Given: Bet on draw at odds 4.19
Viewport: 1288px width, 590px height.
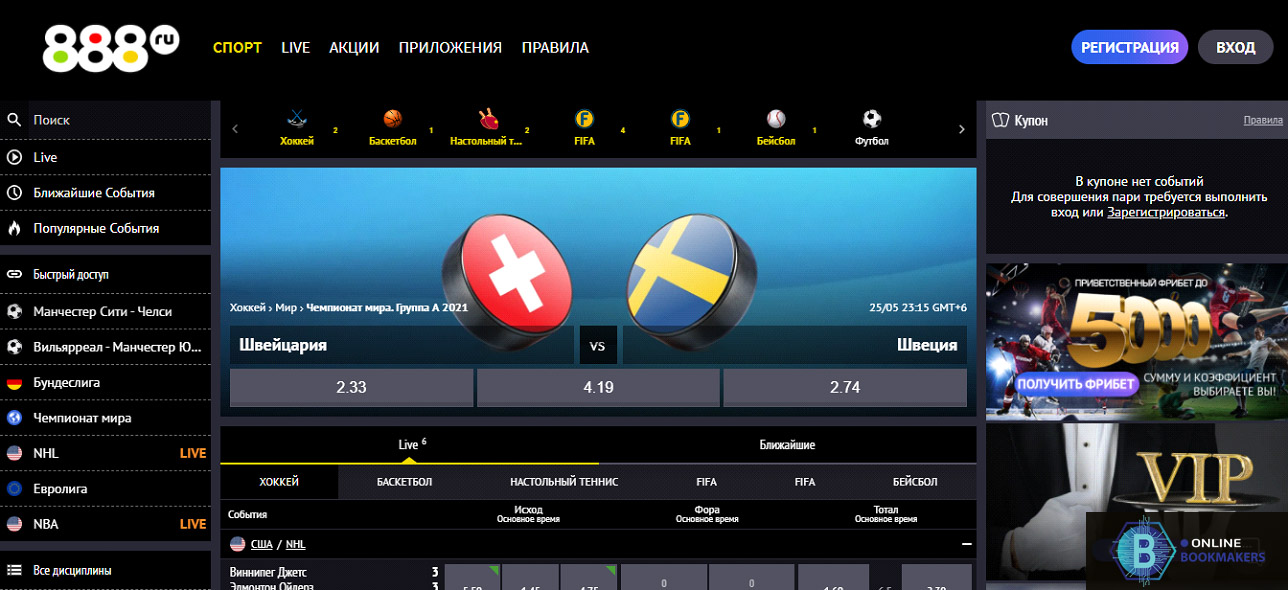Looking at the screenshot, I should (598, 387).
